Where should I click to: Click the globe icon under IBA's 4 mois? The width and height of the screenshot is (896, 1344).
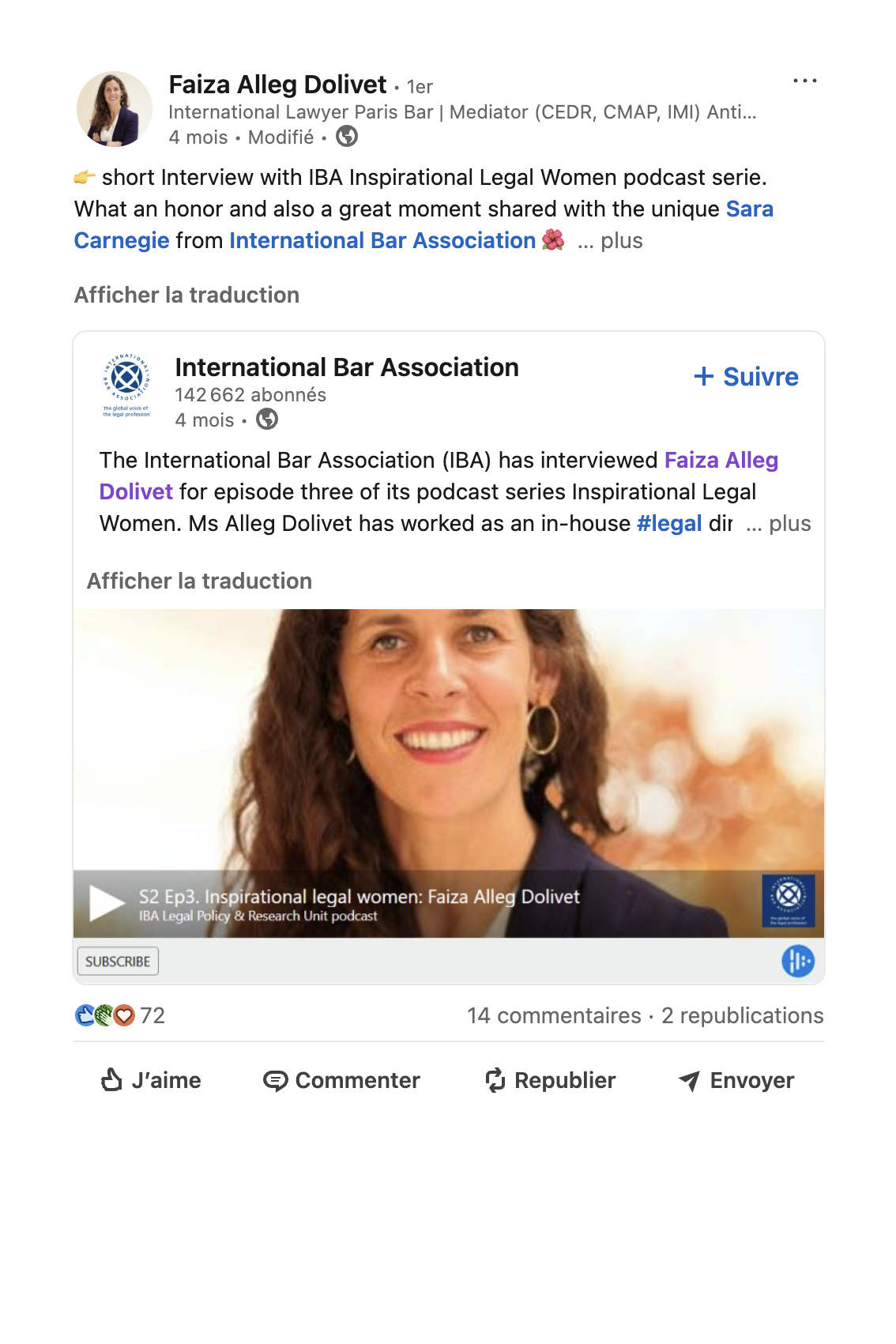pyautogui.click(x=267, y=419)
